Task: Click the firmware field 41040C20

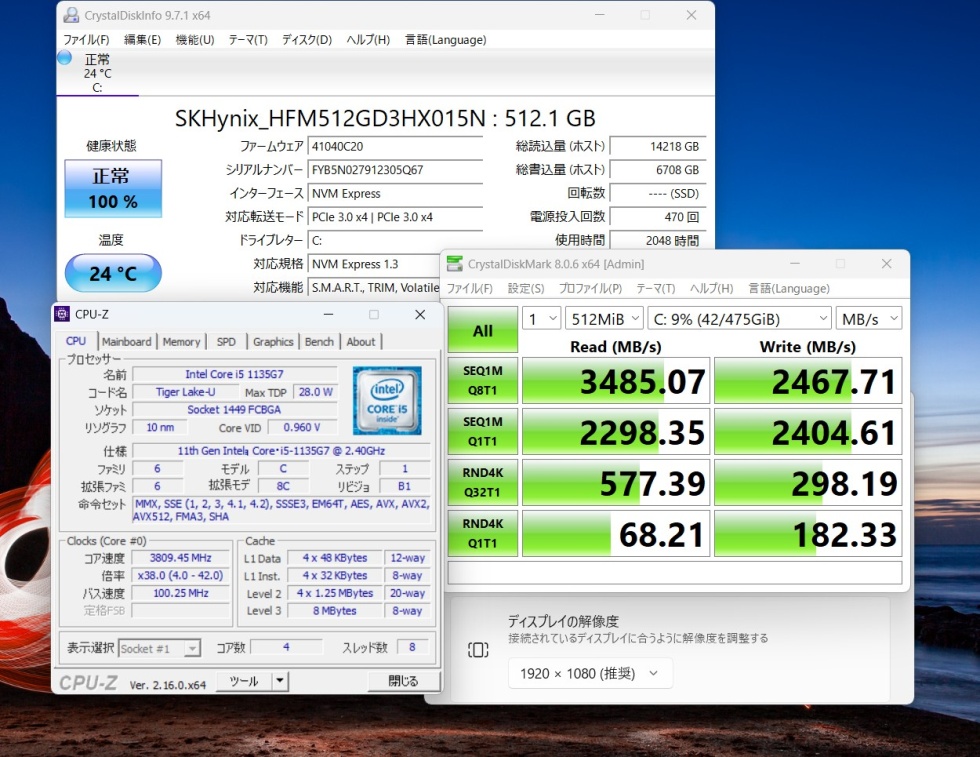Action: pyautogui.click(x=396, y=146)
